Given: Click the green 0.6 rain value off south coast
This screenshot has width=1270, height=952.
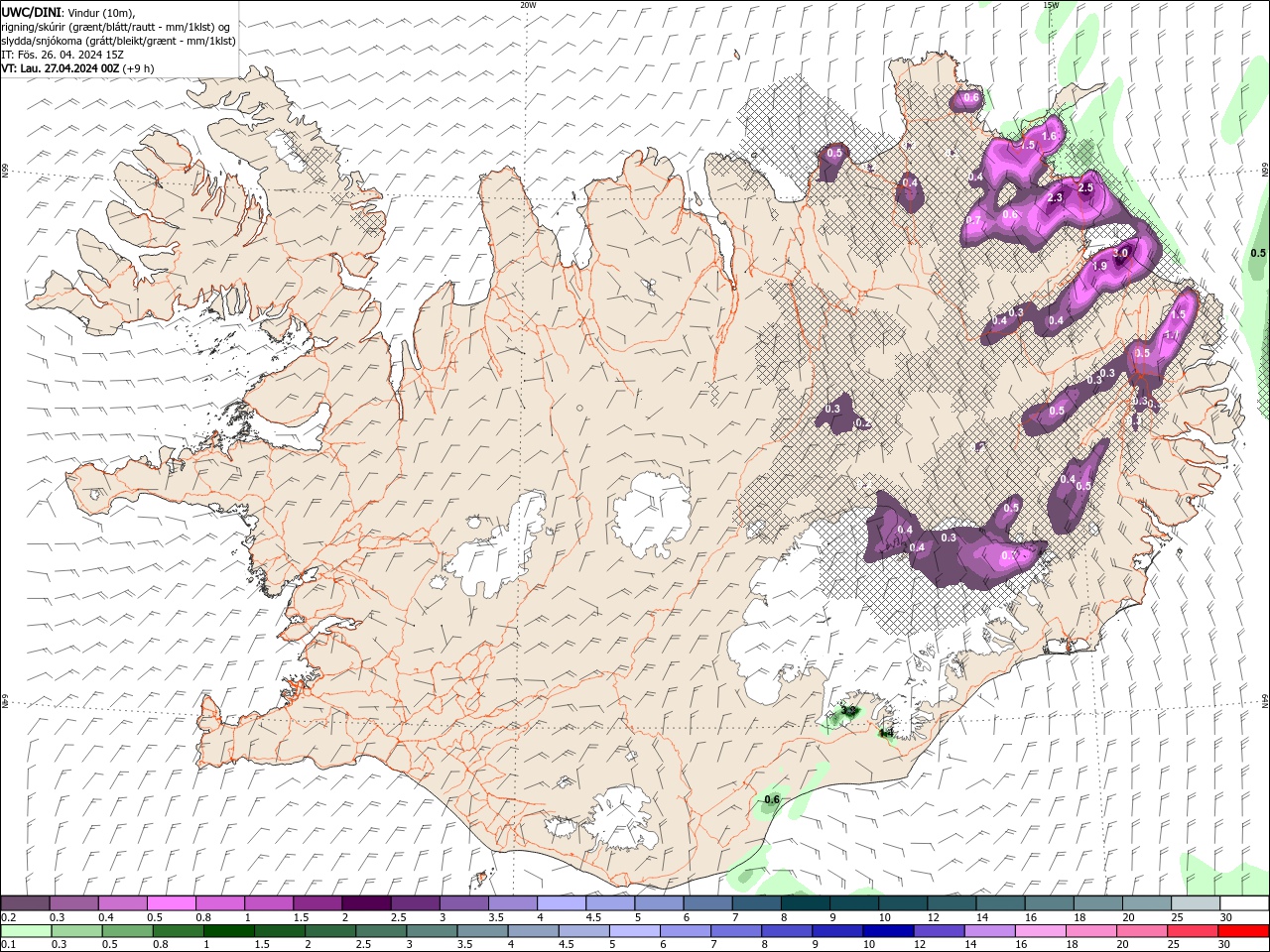Looking at the screenshot, I should (772, 799).
